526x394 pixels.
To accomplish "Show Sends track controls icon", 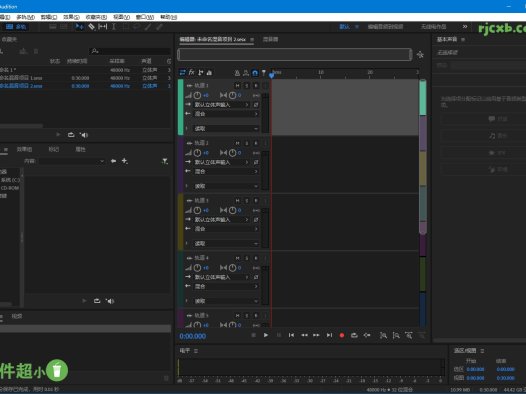I will click(201, 72).
